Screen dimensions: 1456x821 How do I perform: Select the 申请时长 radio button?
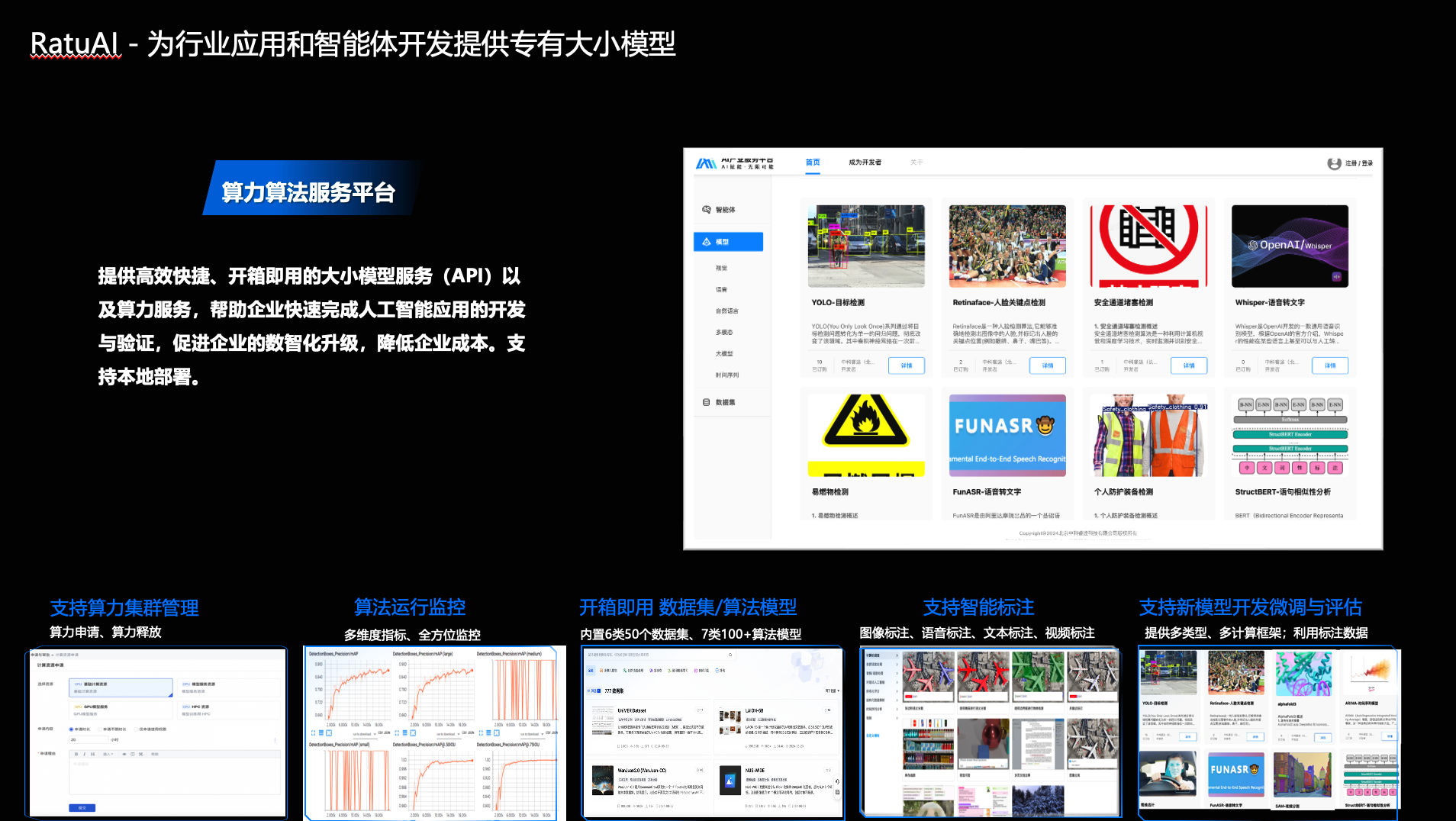pyautogui.click(x=71, y=729)
